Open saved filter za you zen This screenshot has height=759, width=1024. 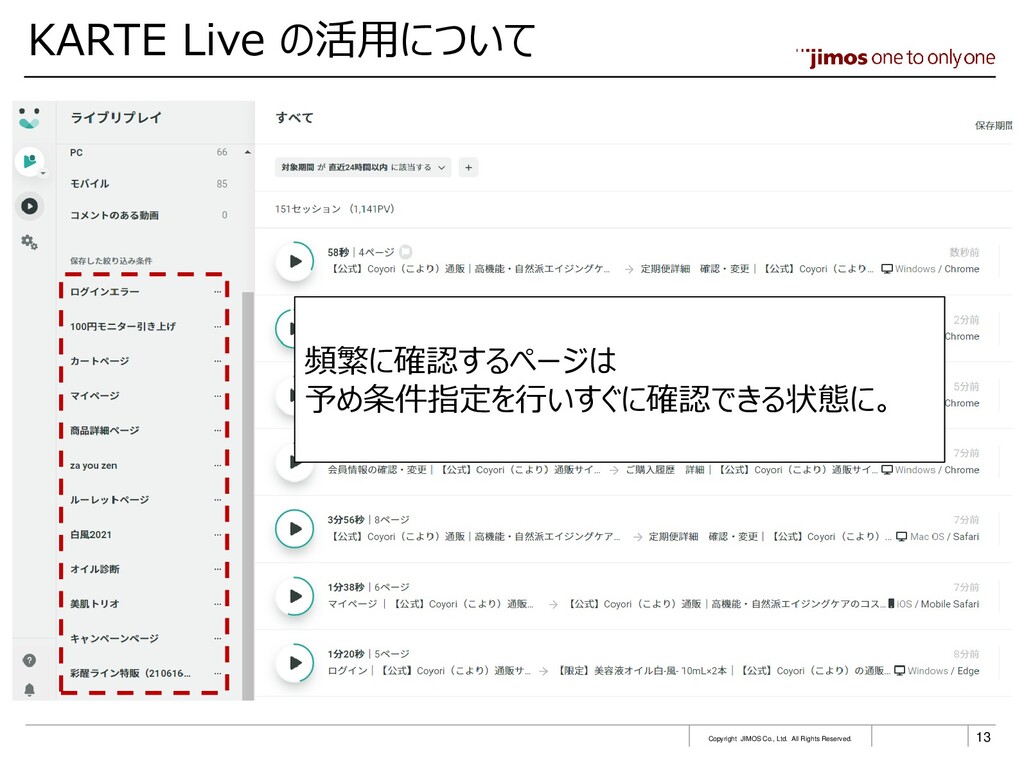(93, 466)
